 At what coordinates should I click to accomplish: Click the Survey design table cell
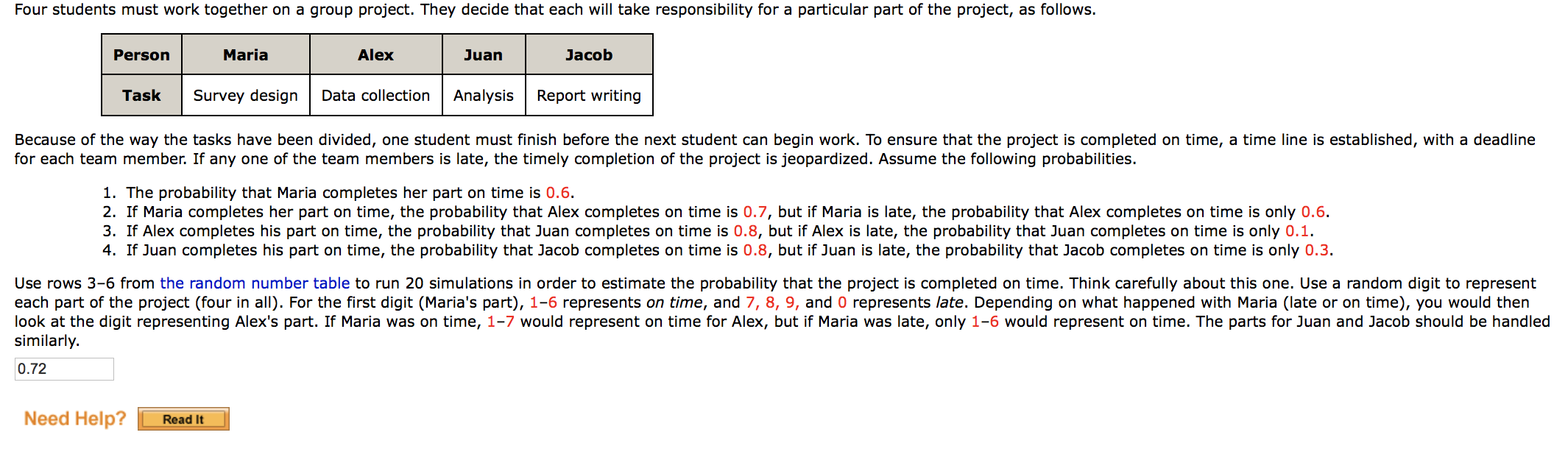246,95
